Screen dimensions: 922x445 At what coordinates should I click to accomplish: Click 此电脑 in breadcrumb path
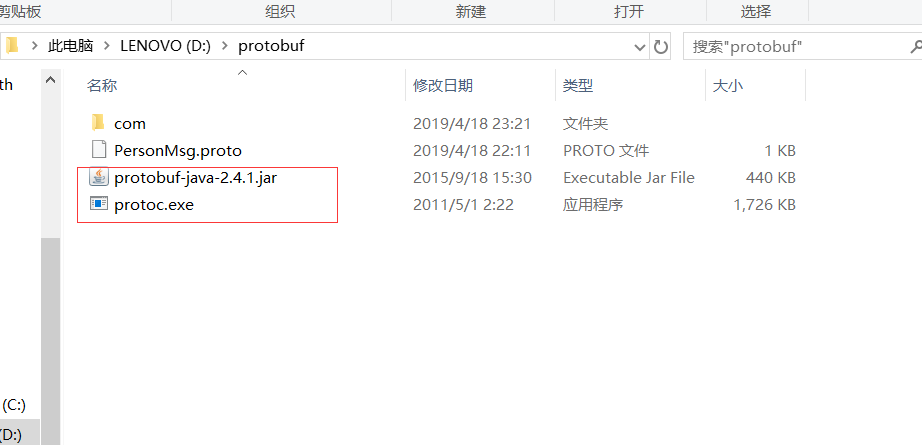point(71,46)
